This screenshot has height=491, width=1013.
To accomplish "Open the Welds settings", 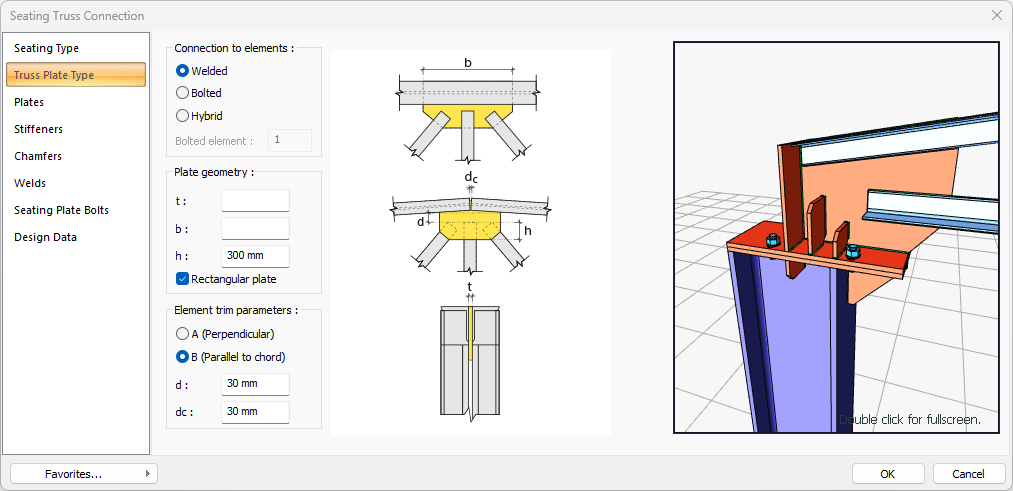I will click(30, 183).
